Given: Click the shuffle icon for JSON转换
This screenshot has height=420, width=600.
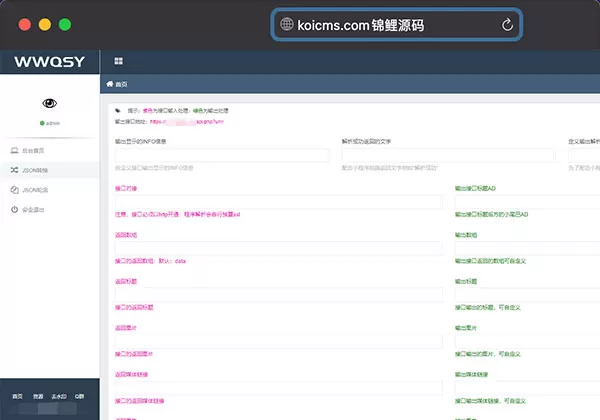Looking at the screenshot, I should 15,170.
